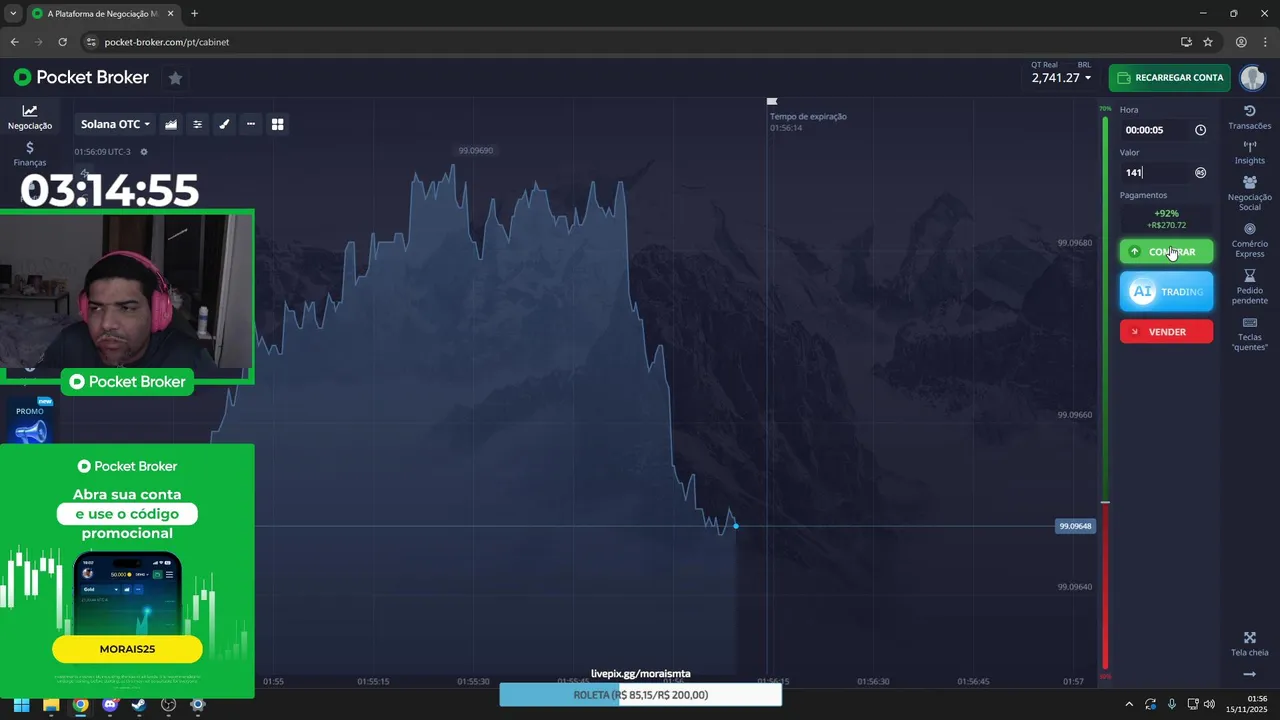Show hidden system tray icons
This screenshot has height=720, width=1280.
pos(1129,704)
